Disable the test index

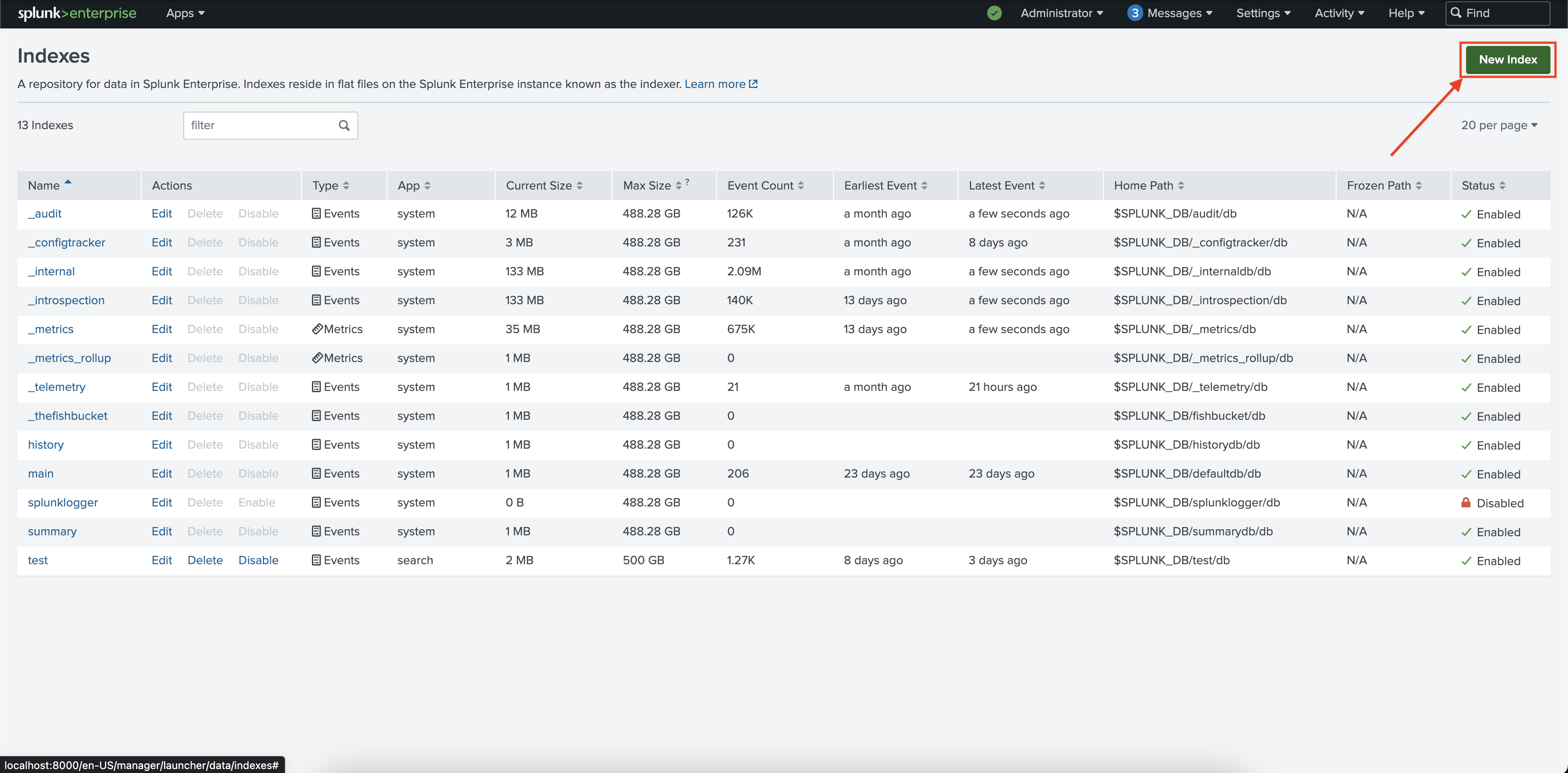(258, 560)
